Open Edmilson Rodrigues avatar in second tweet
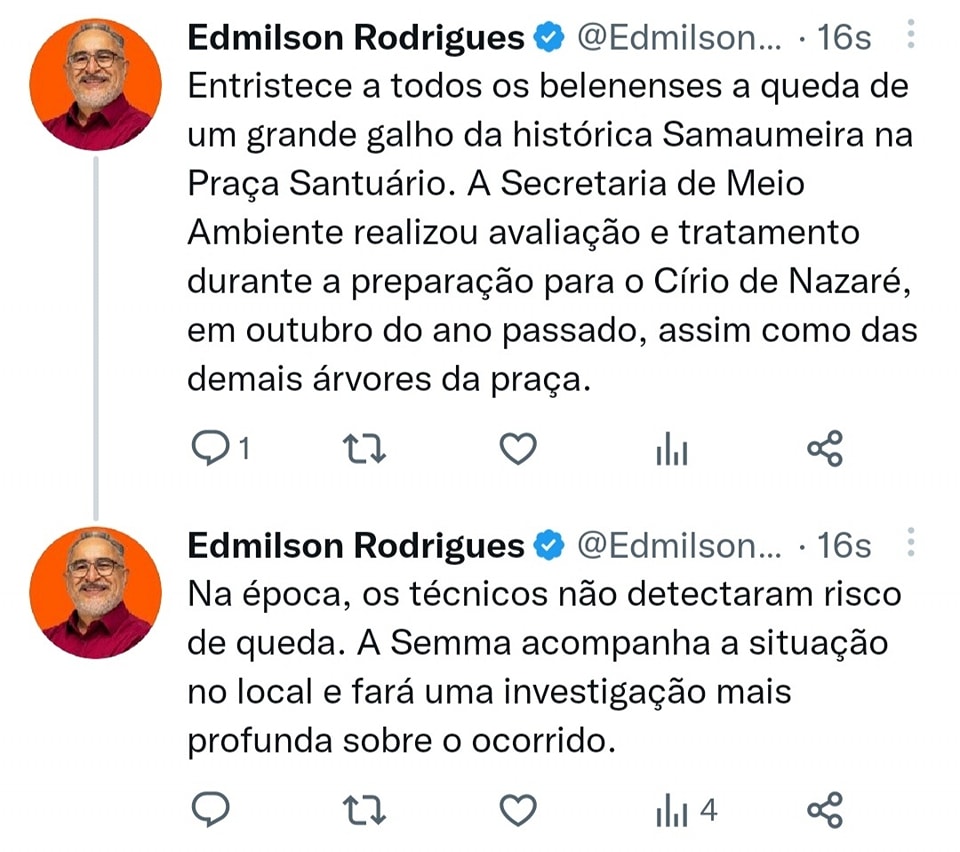Image resolution: width=960 pixels, height=852 pixels. click(x=96, y=590)
